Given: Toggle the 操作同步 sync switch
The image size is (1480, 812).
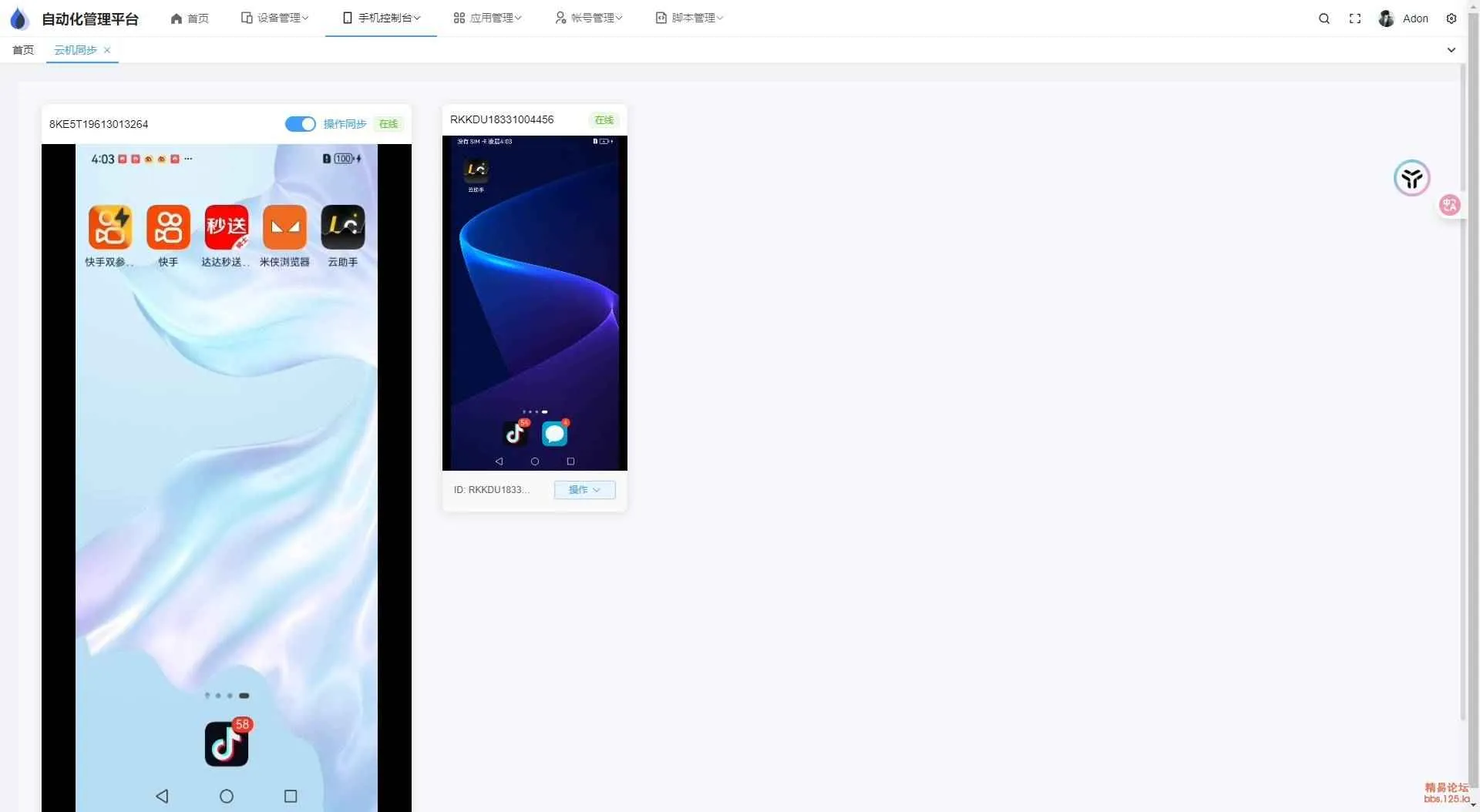Looking at the screenshot, I should click(x=300, y=124).
